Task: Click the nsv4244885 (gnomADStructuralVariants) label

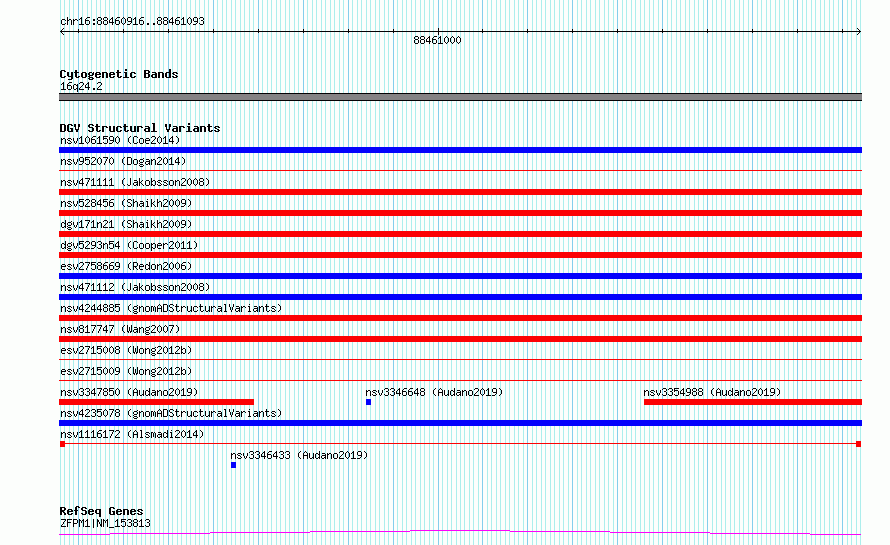Action: 171,308
